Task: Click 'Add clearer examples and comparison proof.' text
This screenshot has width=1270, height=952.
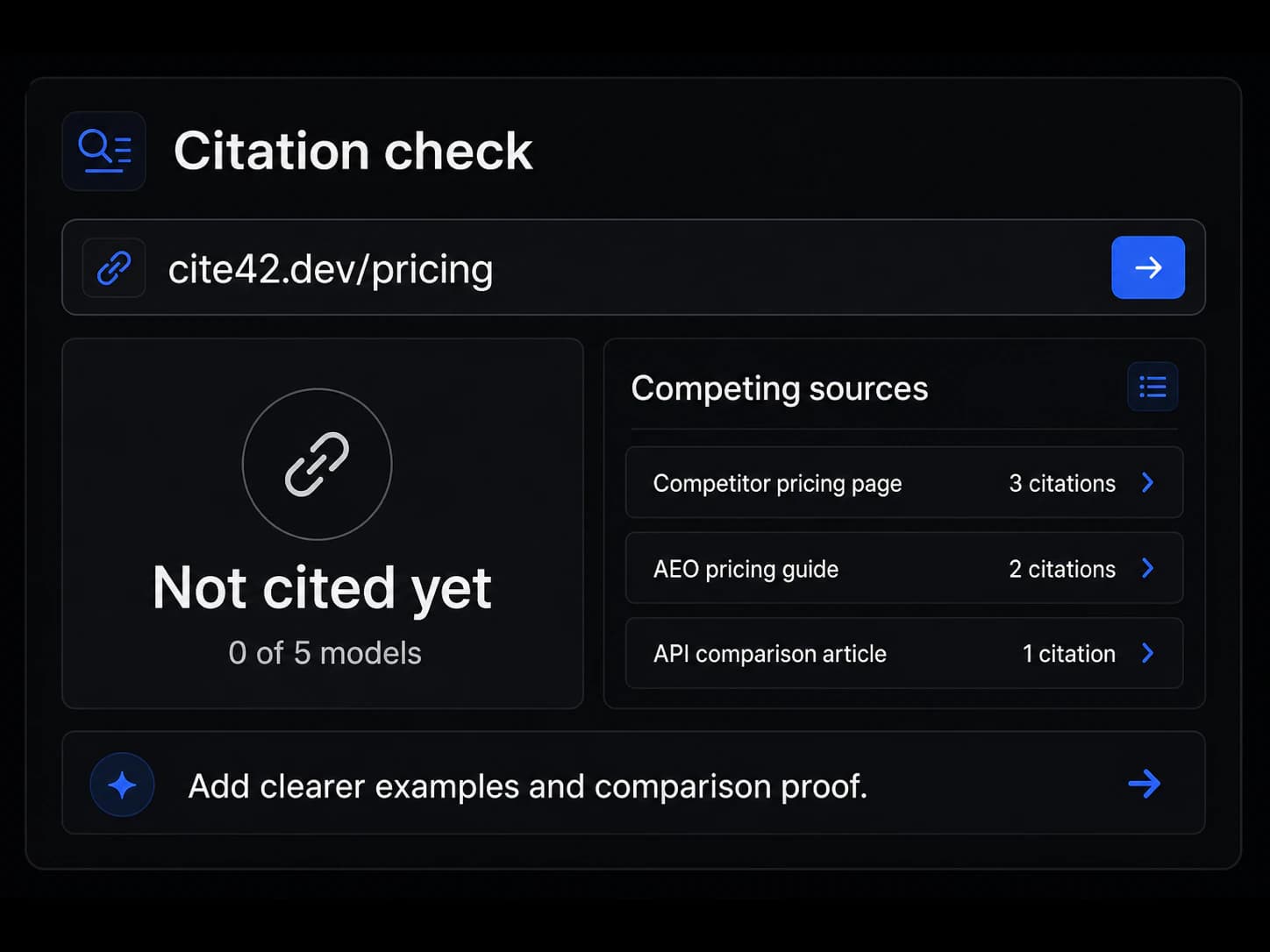Action: tap(528, 786)
